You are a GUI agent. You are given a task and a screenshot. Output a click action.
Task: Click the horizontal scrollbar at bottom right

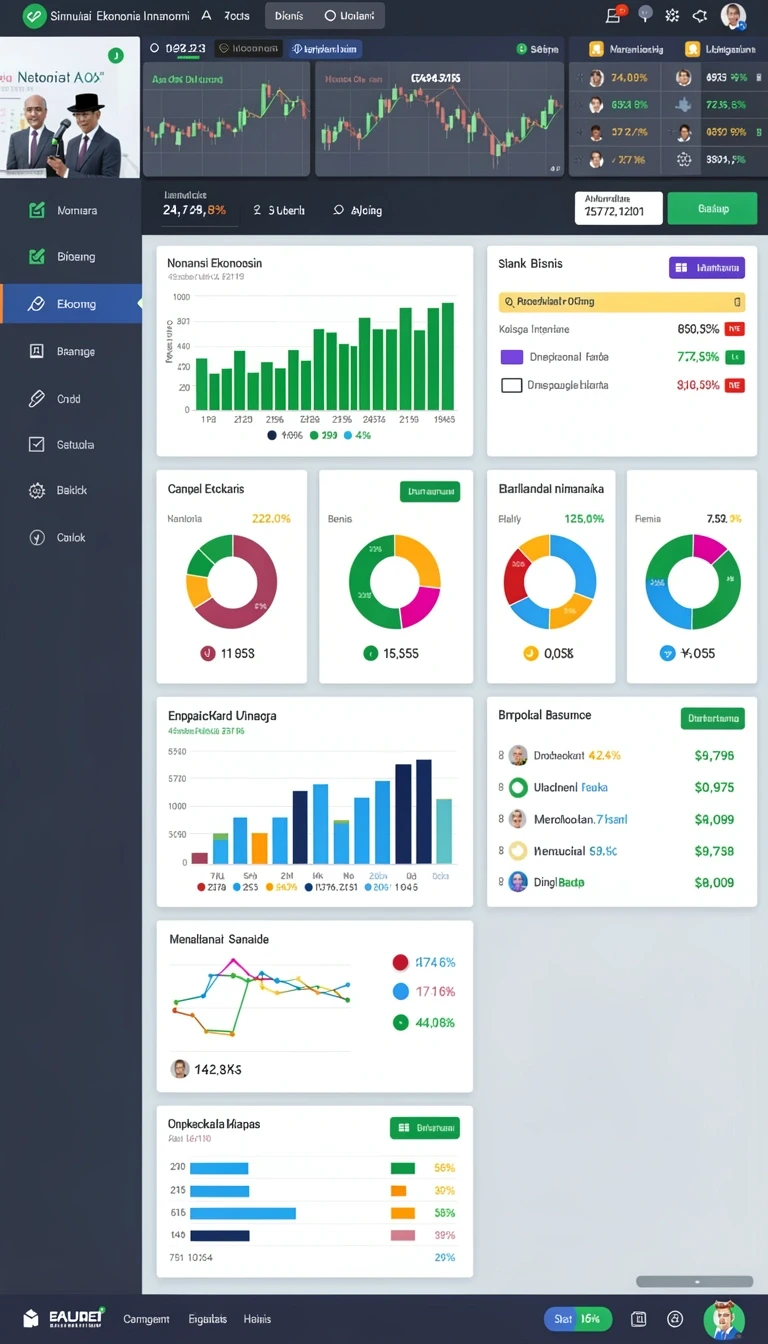tap(694, 1281)
